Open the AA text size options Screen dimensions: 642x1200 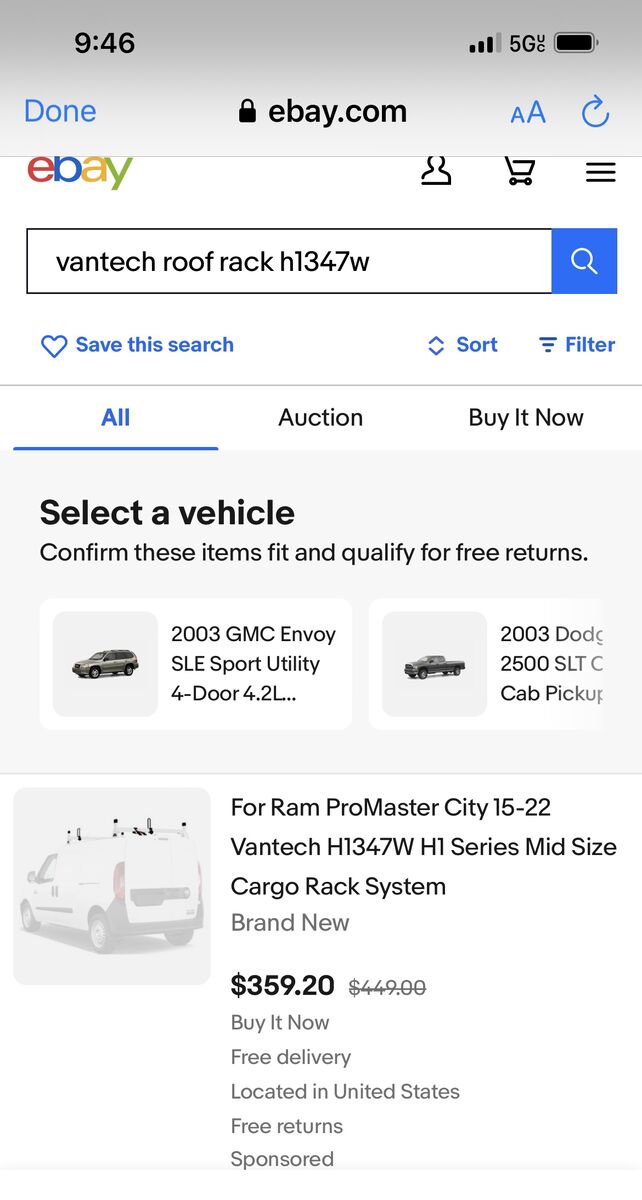(x=528, y=113)
